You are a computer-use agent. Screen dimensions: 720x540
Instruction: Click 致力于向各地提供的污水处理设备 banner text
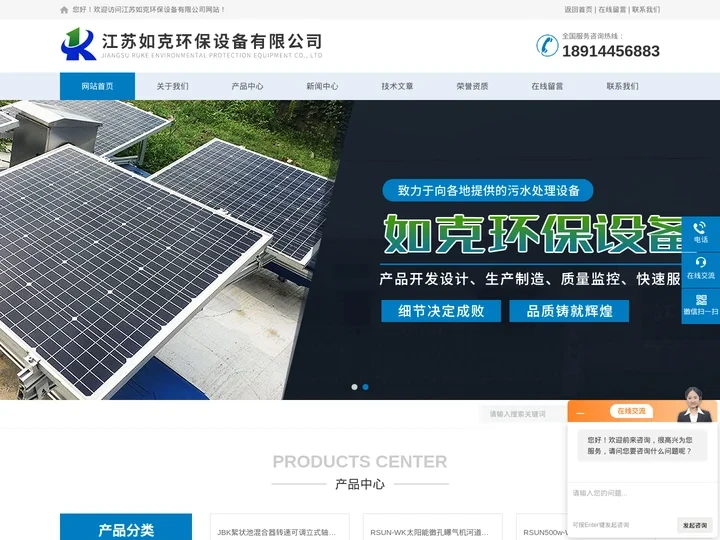[488, 190]
